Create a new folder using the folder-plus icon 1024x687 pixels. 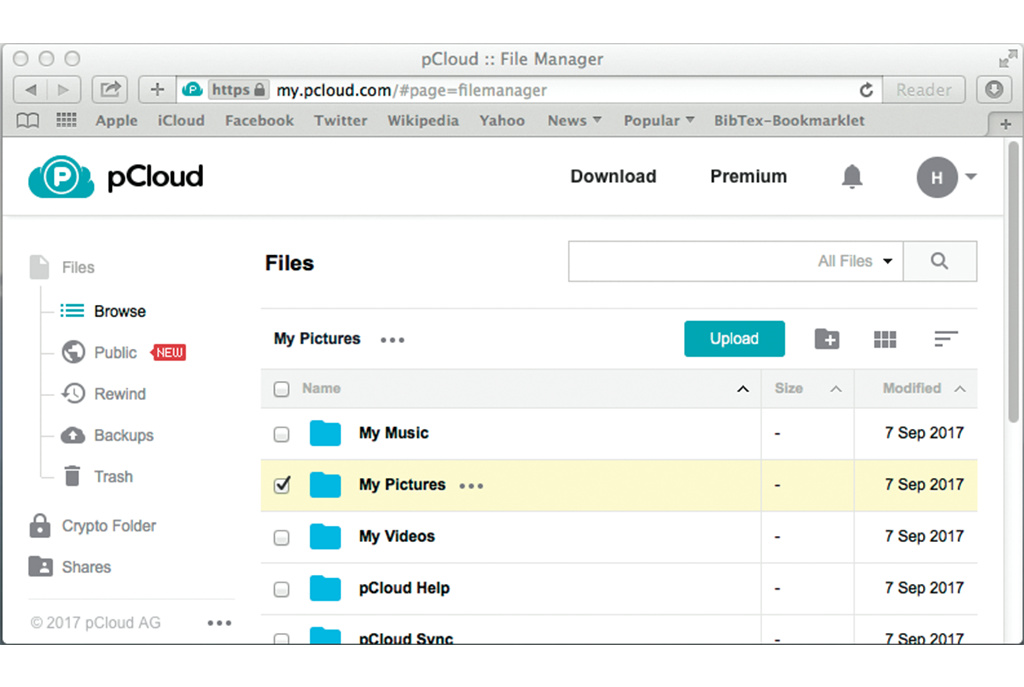click(x=827, y=339)
